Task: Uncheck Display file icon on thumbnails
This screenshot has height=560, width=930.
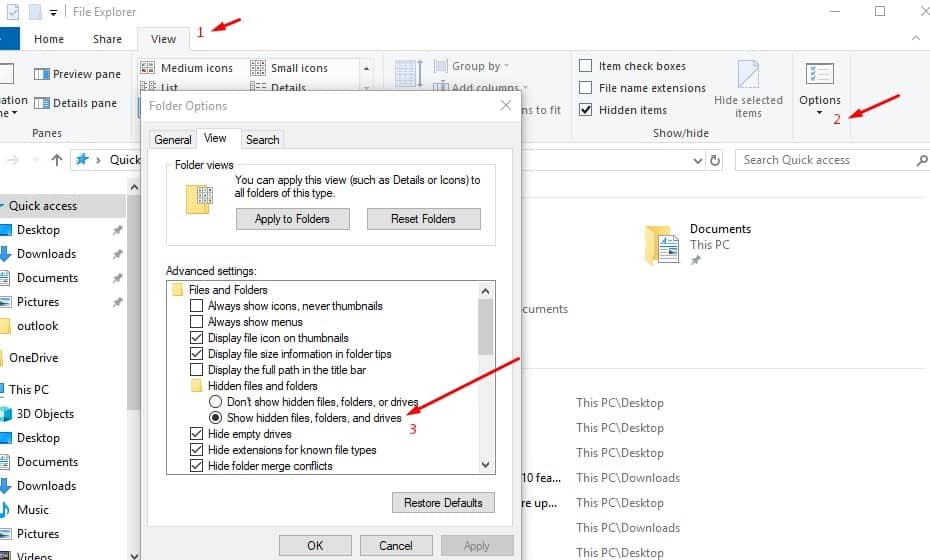Action: coord(196,338)
